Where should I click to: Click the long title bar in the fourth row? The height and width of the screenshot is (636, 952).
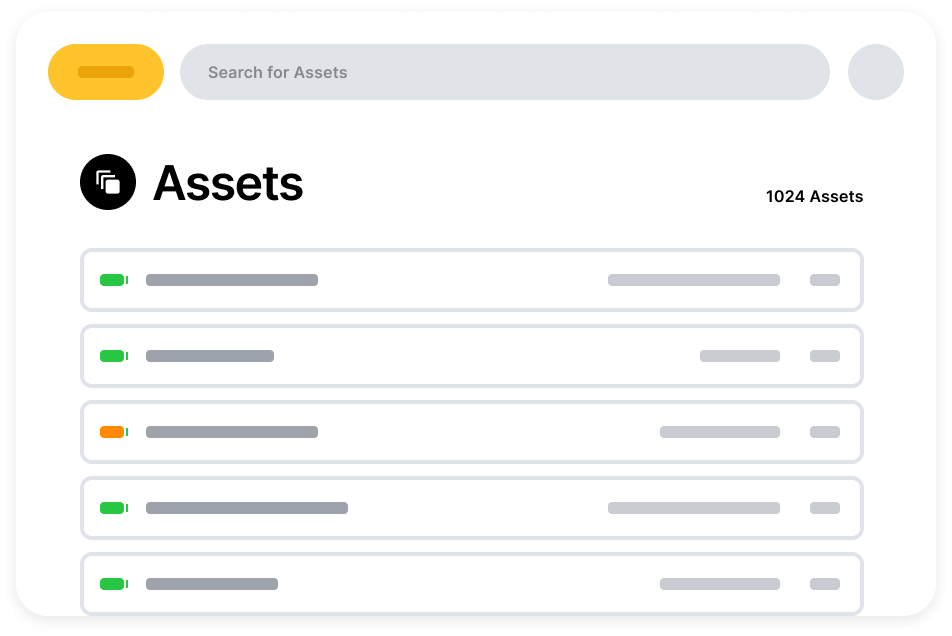[x=247, y=508]
